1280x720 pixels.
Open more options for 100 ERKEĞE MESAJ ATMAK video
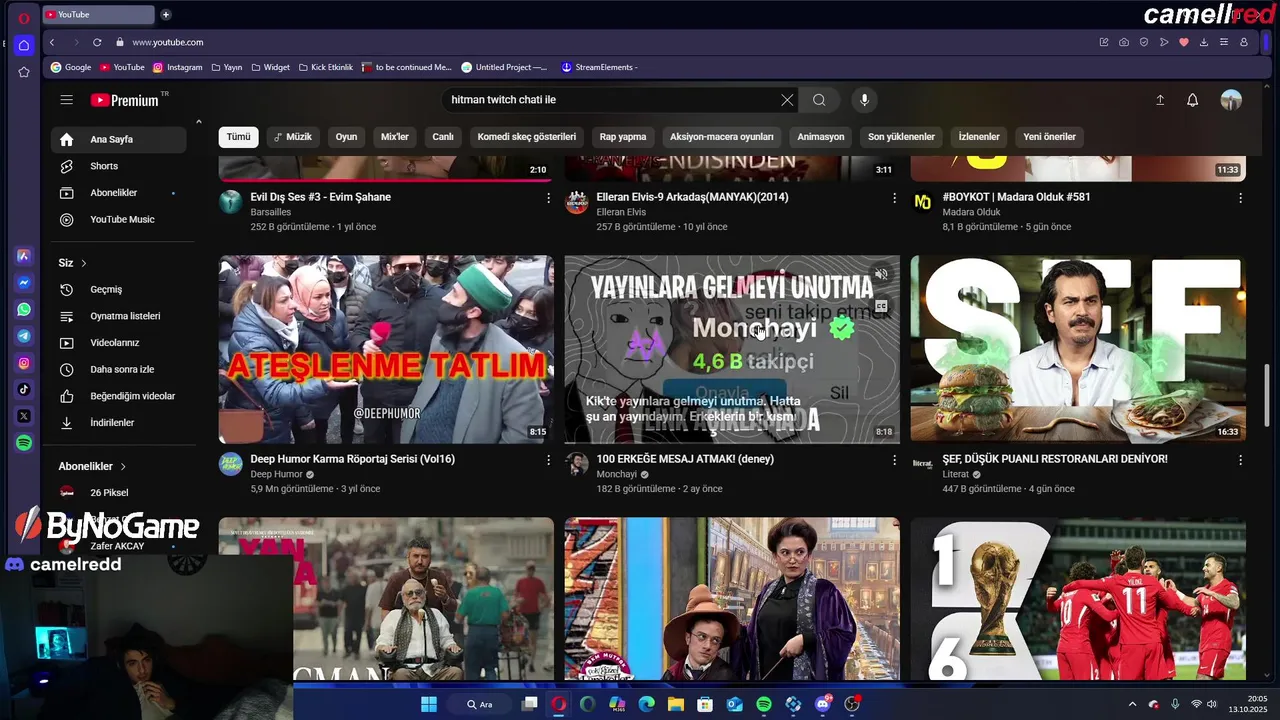click(x=894, y=460)
